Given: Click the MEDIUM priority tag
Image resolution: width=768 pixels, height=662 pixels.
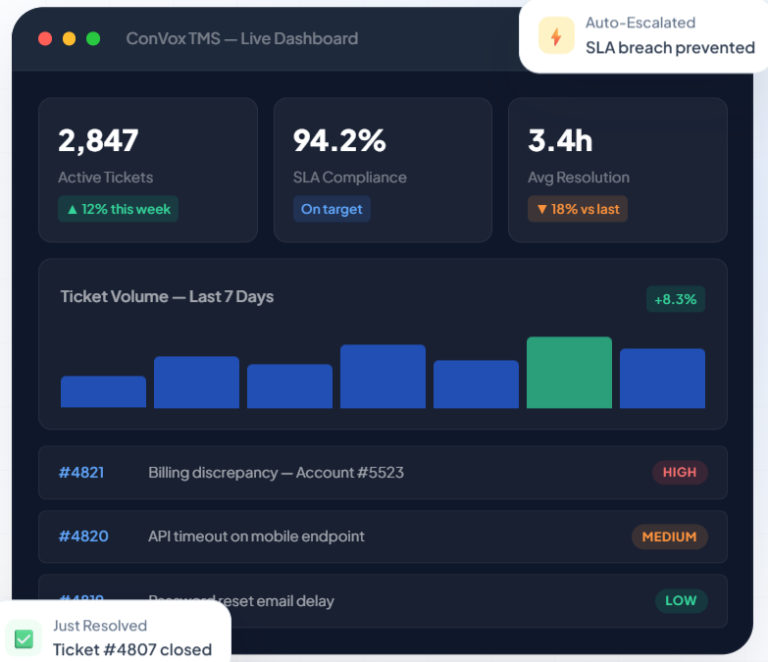Looking at the screenshot, I should [670, 537].
